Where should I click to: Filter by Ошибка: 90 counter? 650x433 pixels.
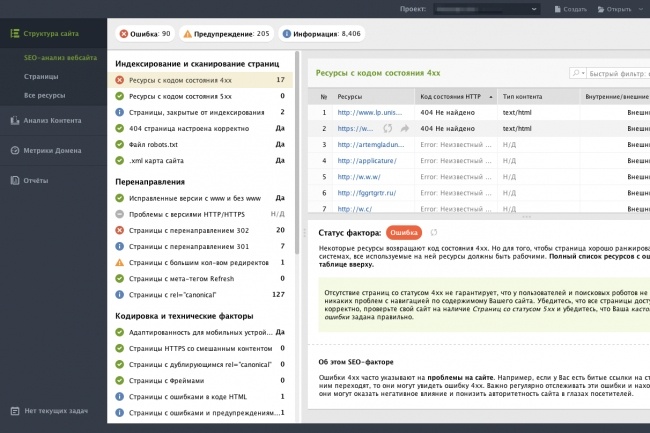[145, 34]
